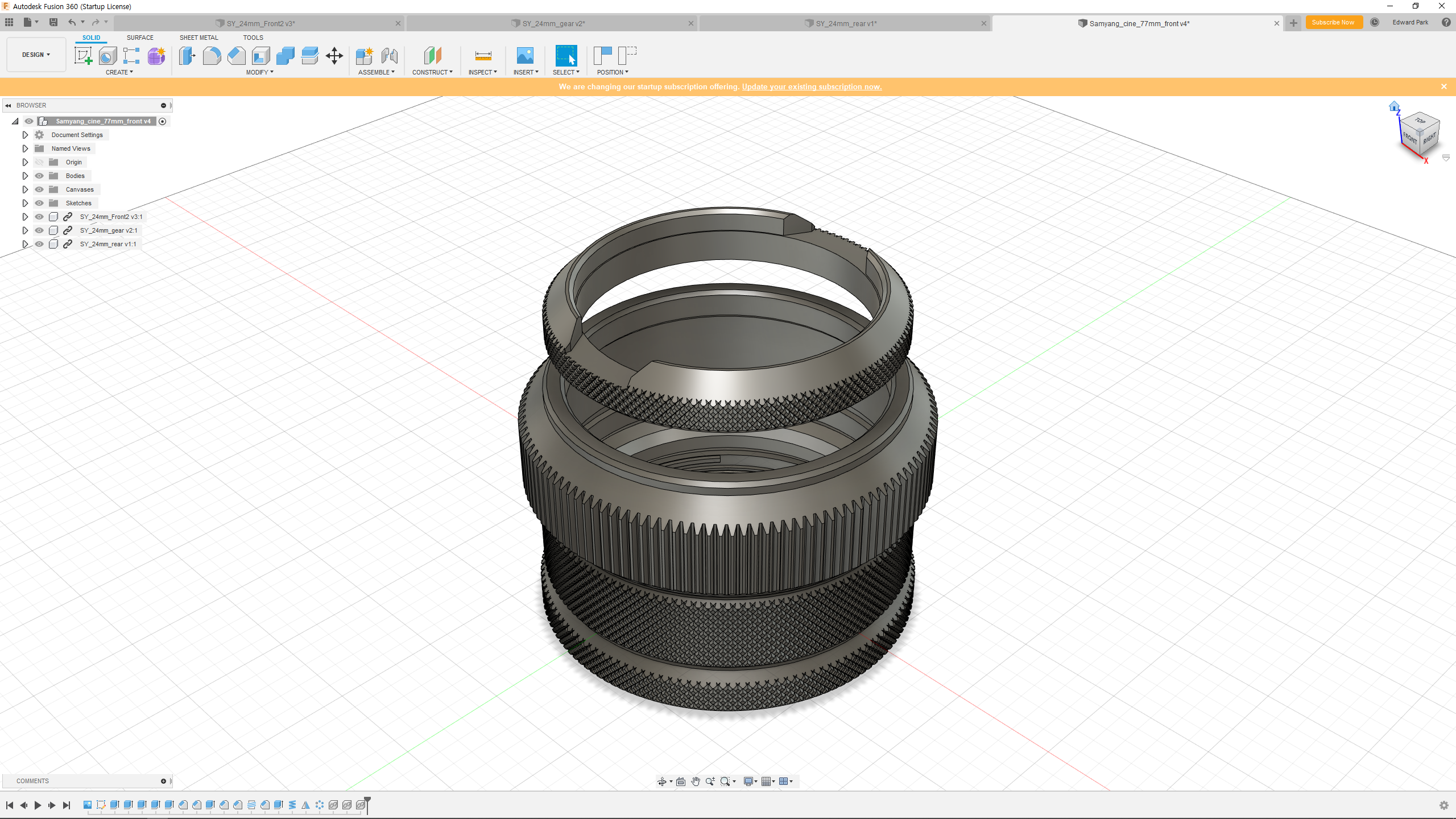Click the Create Sketch tool icon

pos(83,56)
